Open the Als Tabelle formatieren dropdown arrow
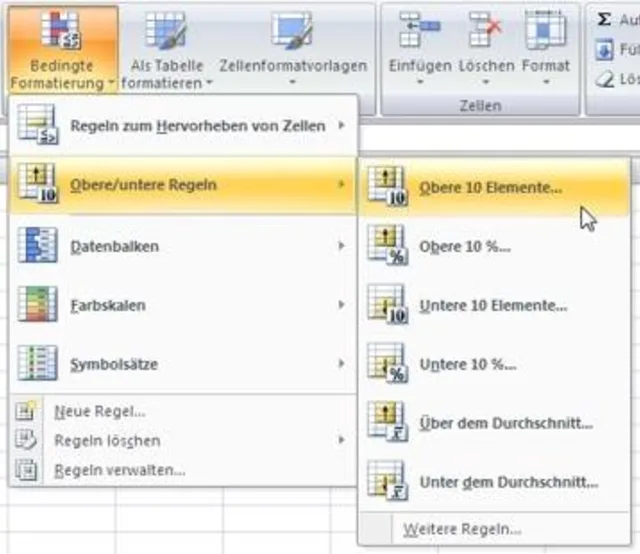 pos(209,83)
